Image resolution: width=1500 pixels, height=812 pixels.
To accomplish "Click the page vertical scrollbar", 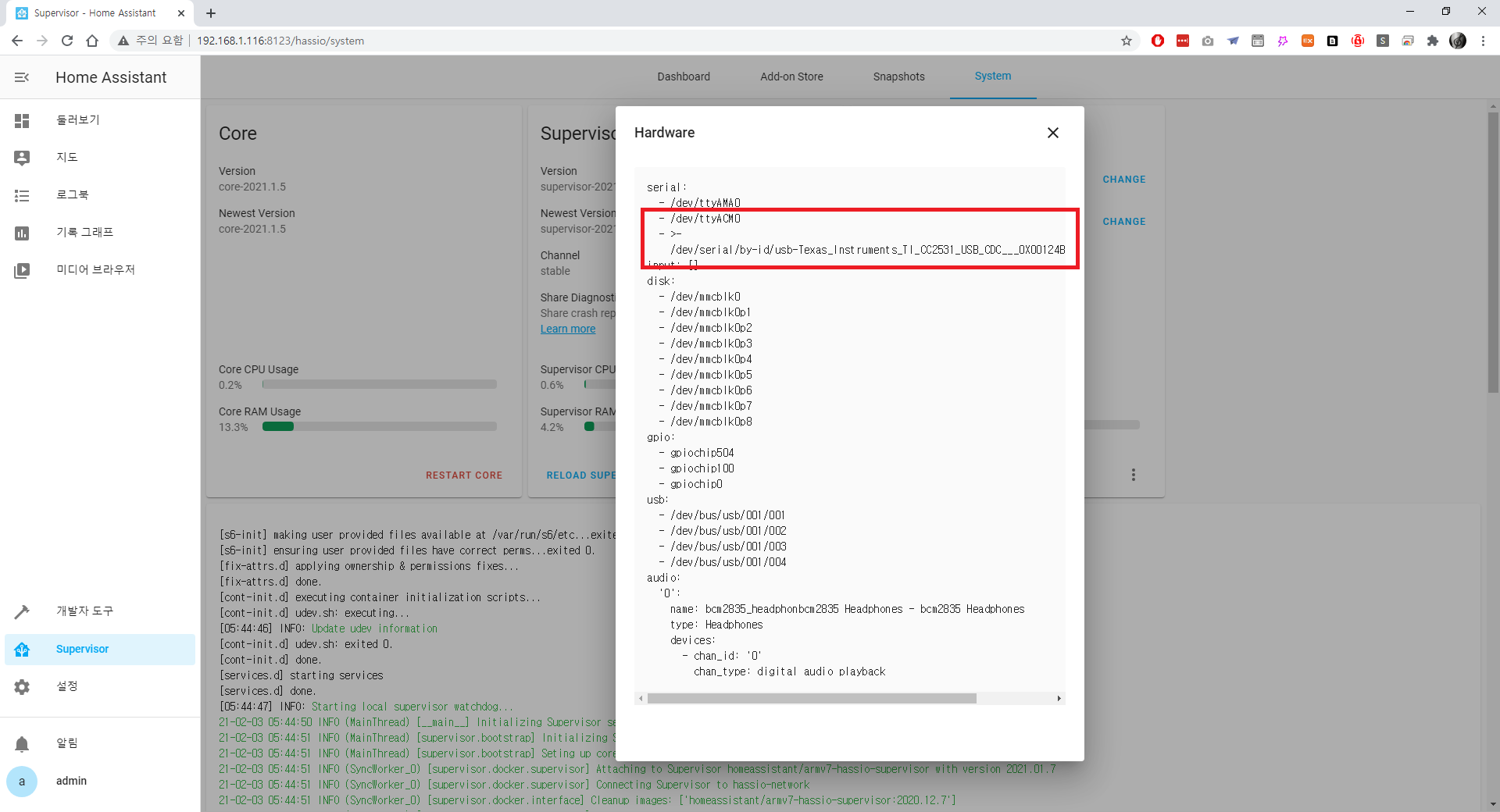I will [x=1493, y=251].
